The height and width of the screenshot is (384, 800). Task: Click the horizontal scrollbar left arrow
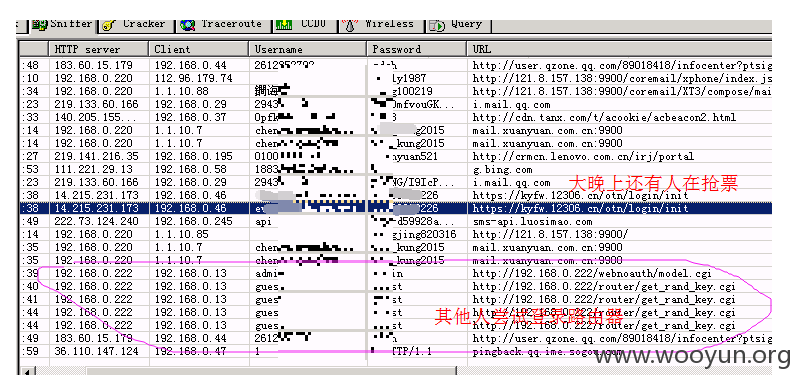click(27, 371)
